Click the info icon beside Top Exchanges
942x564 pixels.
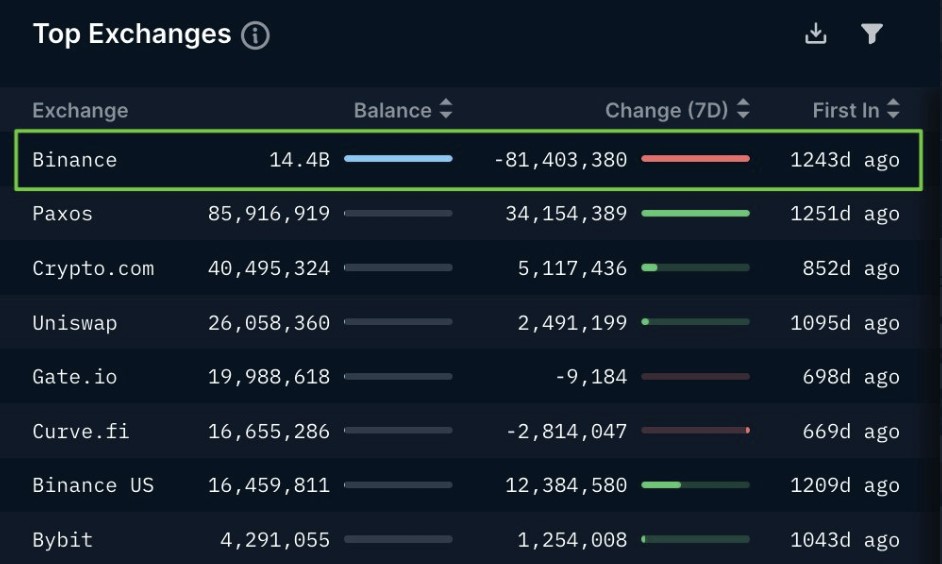[x=255, y=36]
